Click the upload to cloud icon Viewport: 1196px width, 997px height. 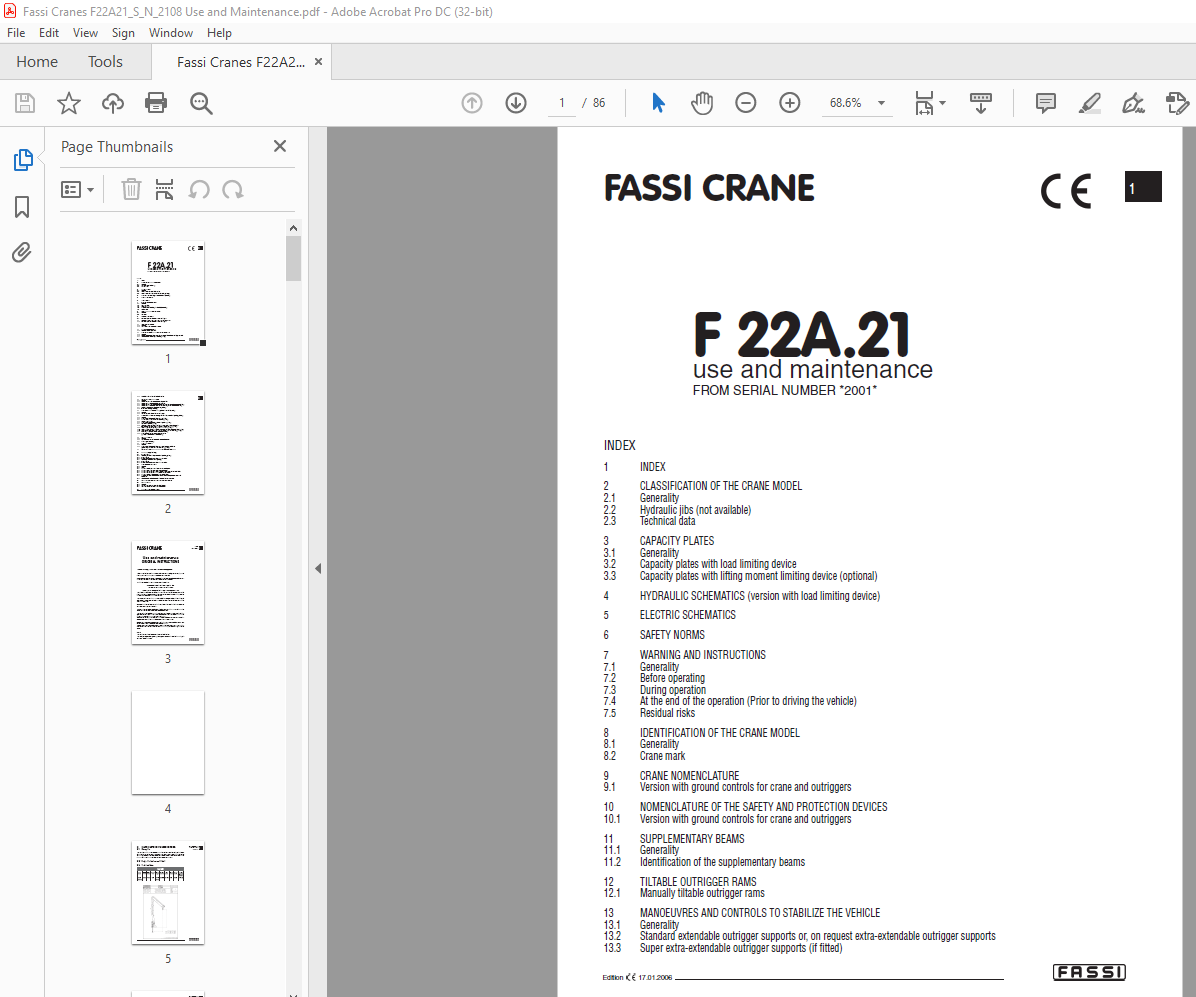[x=113, y=103]
